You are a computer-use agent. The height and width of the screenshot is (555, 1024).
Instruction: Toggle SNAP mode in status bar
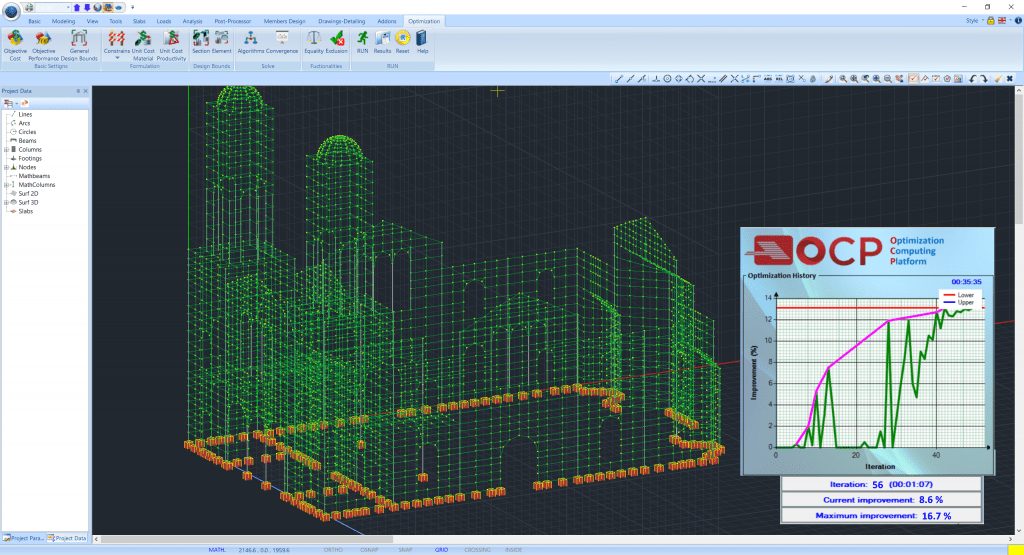click(406, 550)
